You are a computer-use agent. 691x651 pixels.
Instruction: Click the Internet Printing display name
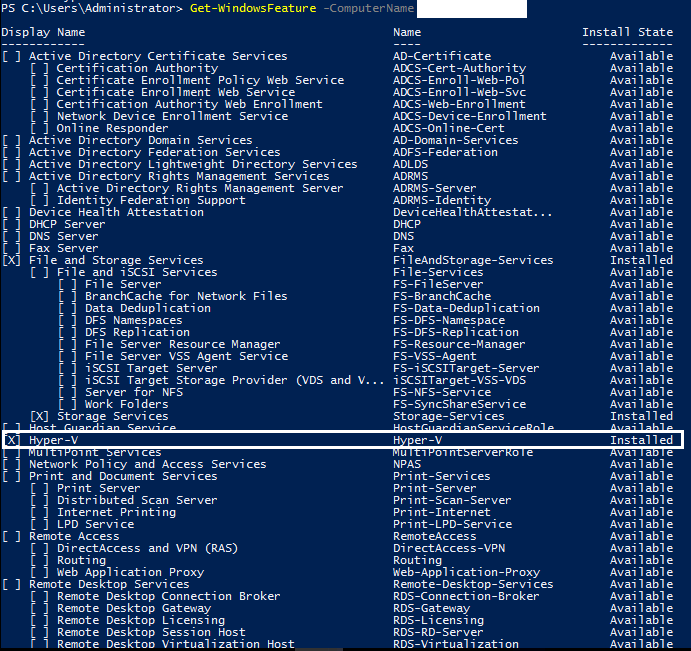click(x=116, y=512)
